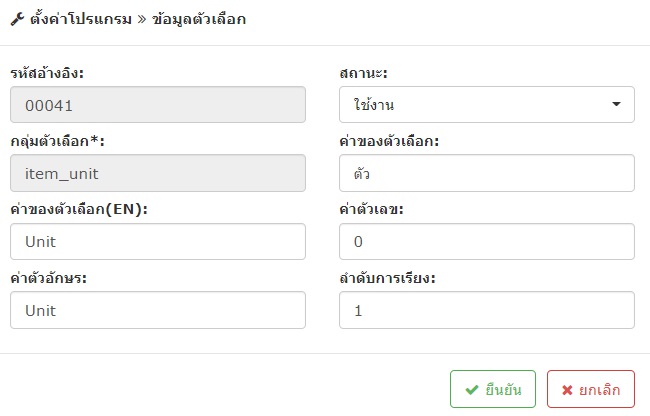650x416 pixels.
Task: Click the wrench settings icon in header
Action: pyautogui.click(x=17, y=19)
